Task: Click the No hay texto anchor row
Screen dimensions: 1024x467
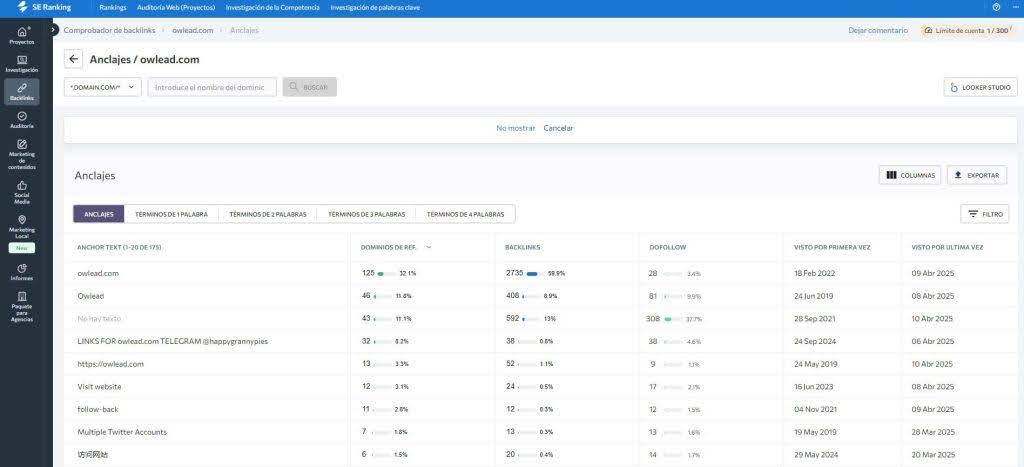Action: point(99,319)
